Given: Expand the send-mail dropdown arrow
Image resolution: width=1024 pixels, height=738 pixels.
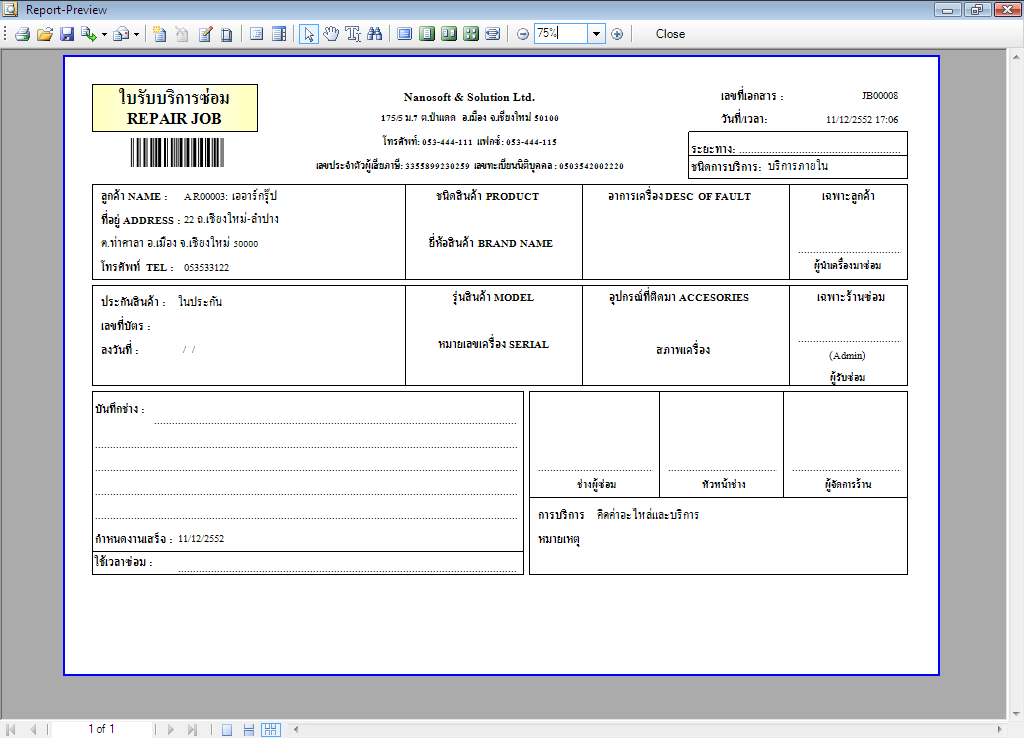Looking at the screenshot, I should tap(136, 34).
